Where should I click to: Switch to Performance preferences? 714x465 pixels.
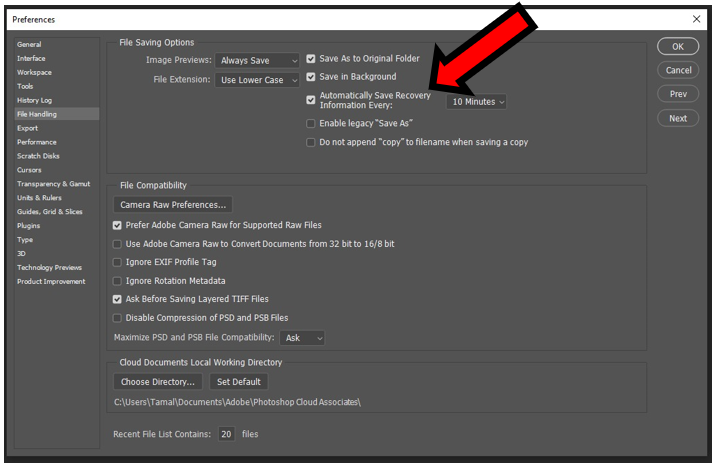pos(36,142)
